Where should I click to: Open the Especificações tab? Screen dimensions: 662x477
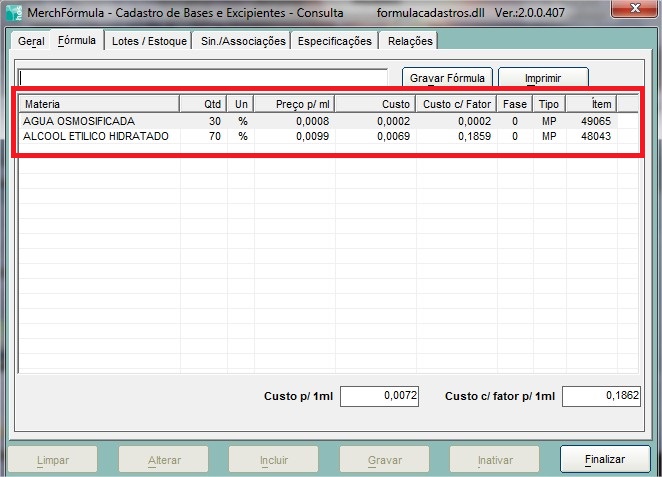click(x=335, y=41)
